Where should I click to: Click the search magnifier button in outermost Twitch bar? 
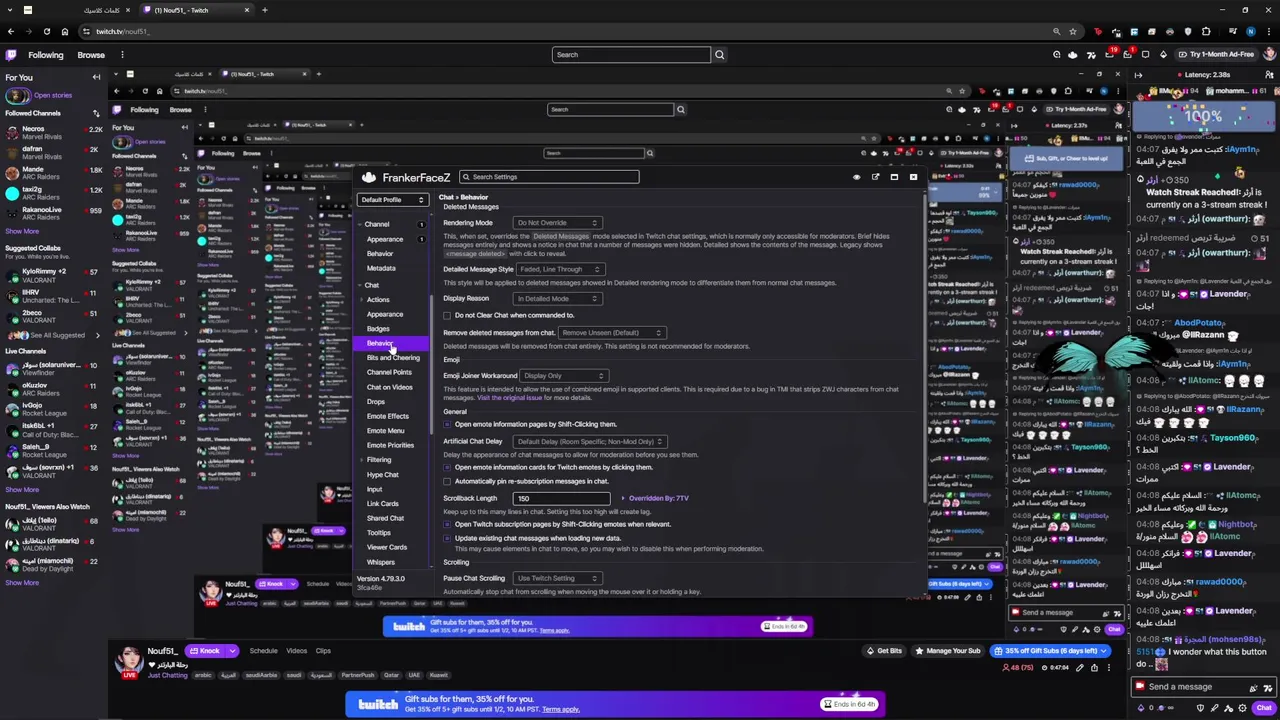tap(719, 55)
